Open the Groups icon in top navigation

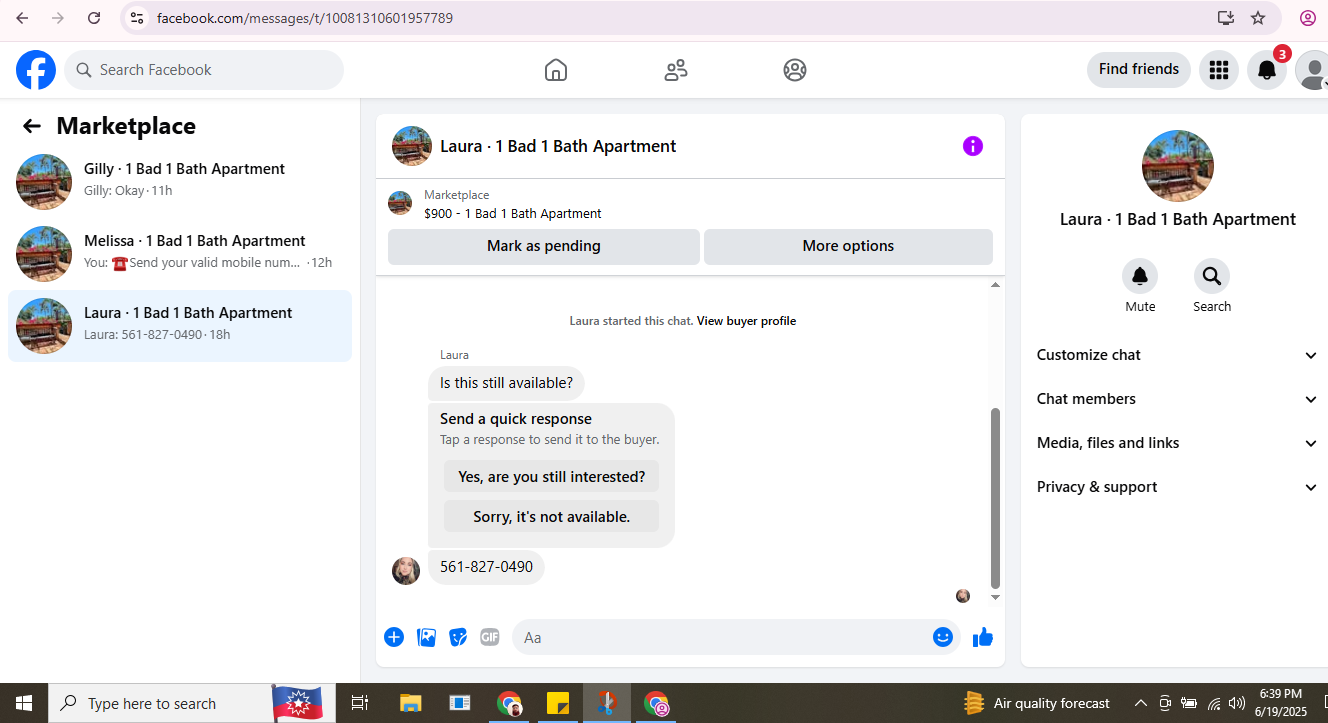795,70
